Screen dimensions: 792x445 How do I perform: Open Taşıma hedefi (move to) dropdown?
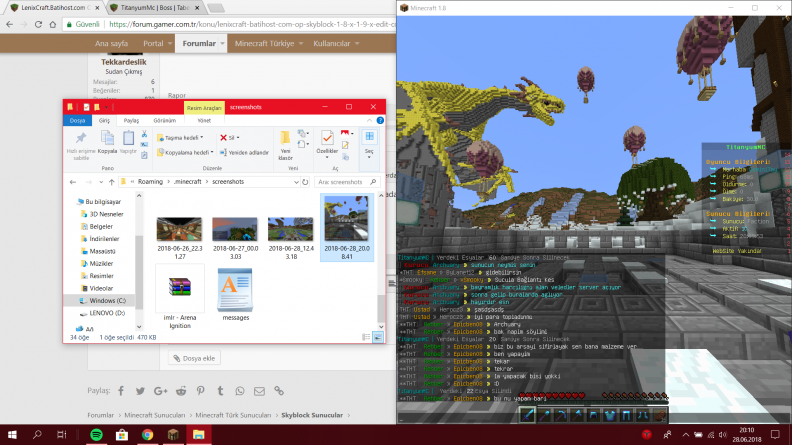point(180,137)
